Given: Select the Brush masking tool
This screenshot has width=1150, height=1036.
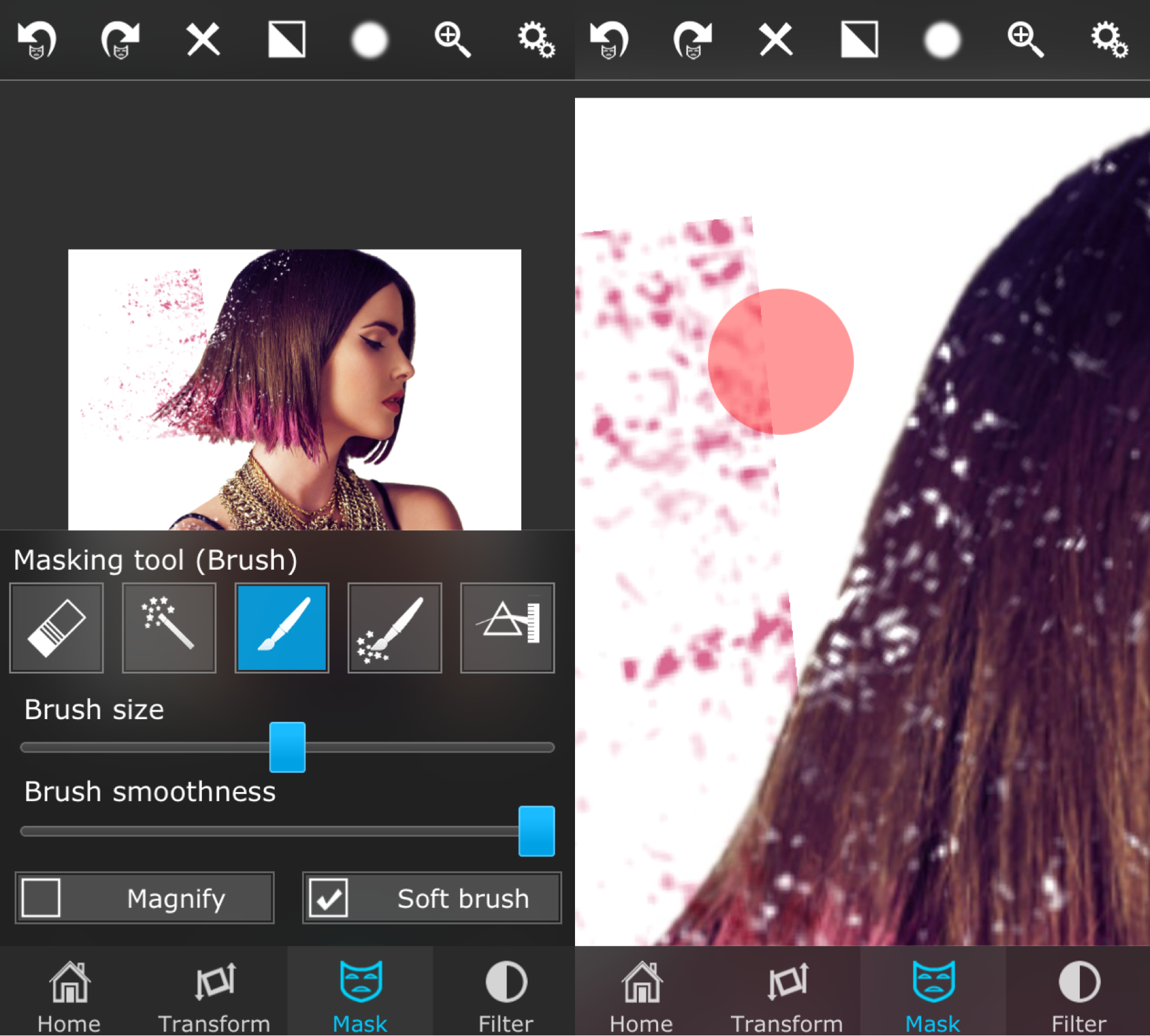Looking at the screenshot, I should 282,628.
